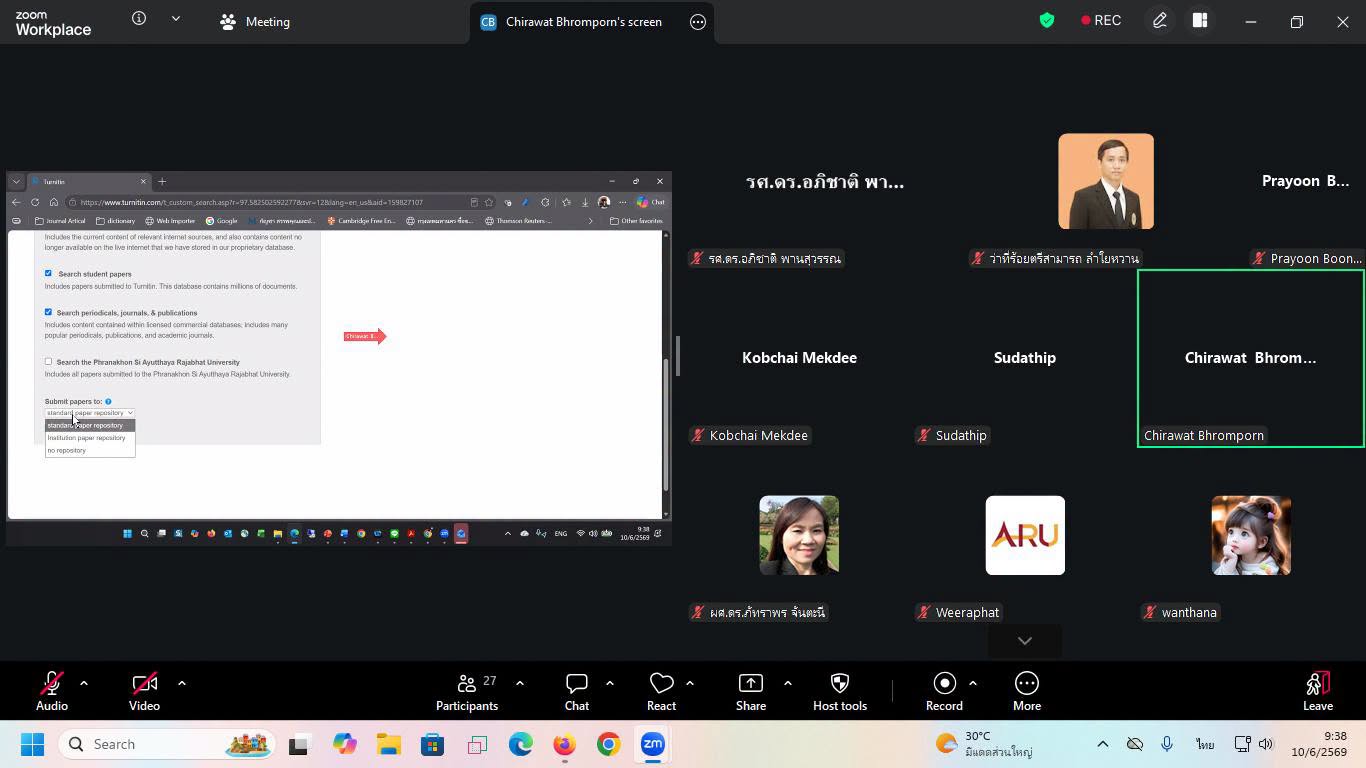Expand the participants options arrow

tap(520, 683)
